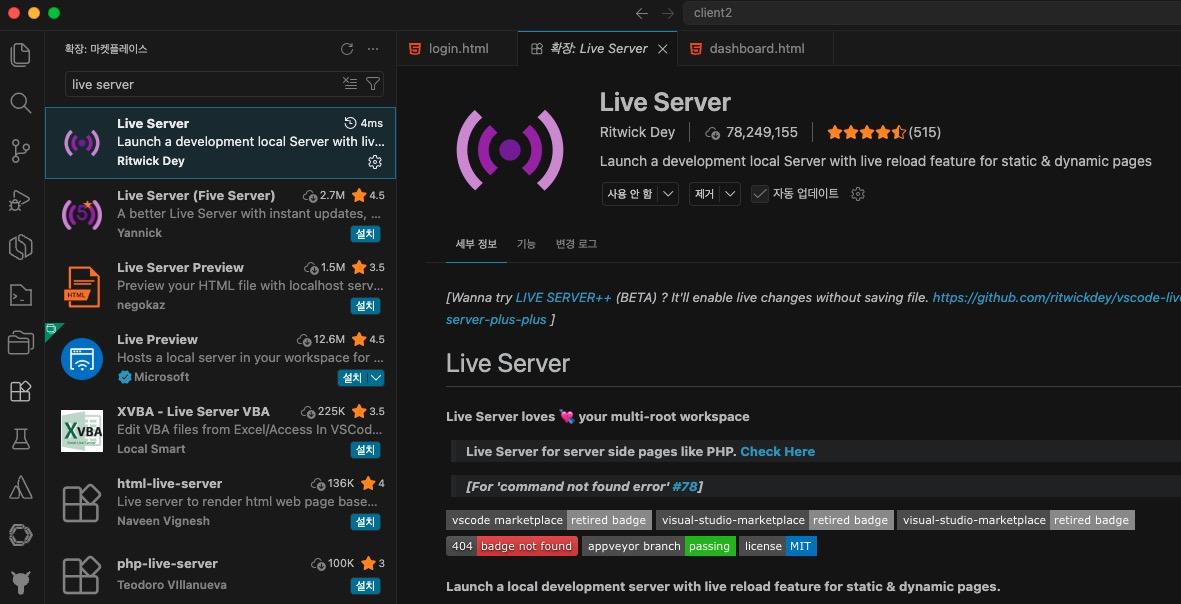Select the Live Server (Five Server) icon
1181x604 pixels.
(x=81, y=215)
